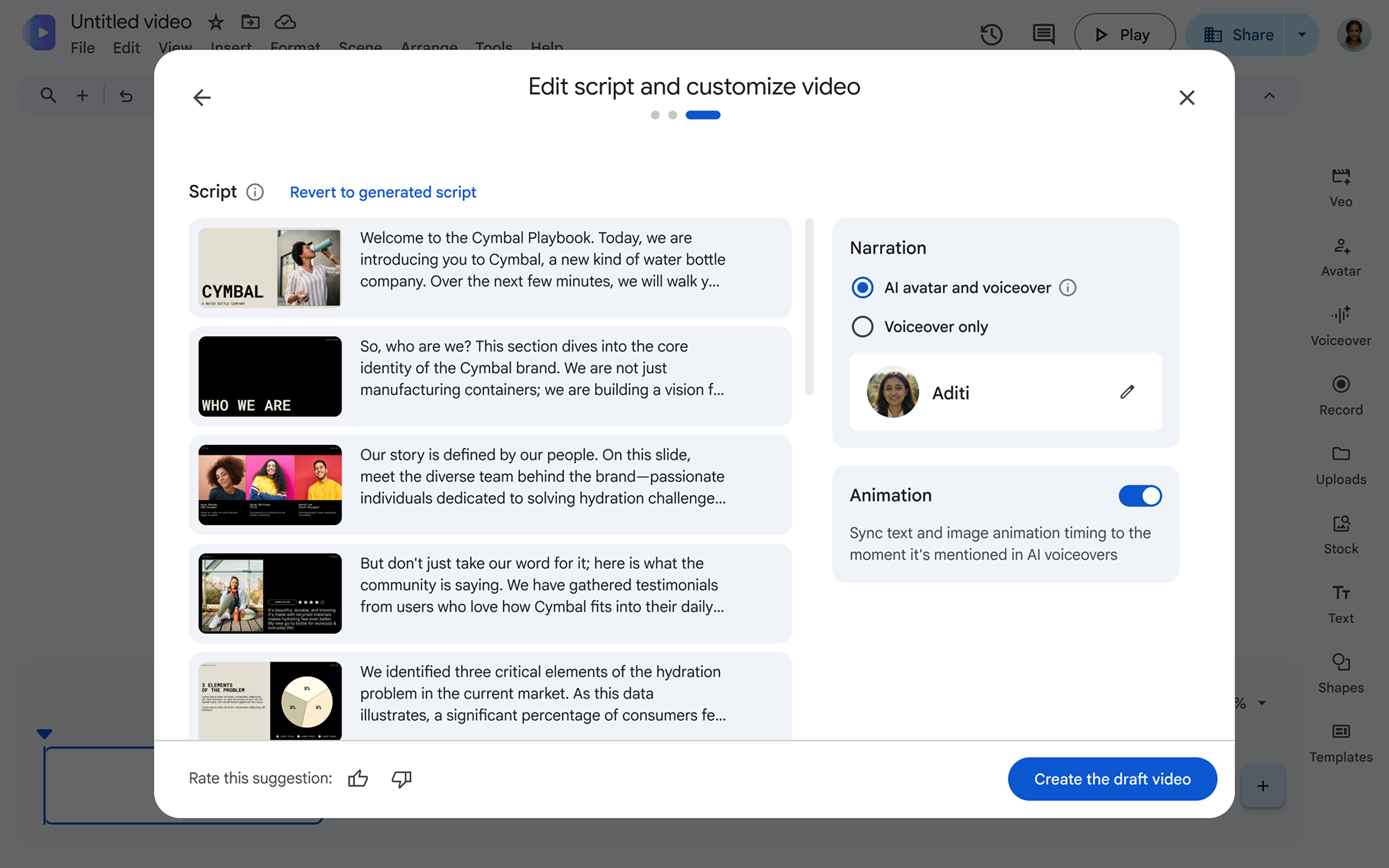Go back using the dialog's left arrow
This screenshot has width=1389, height=868.
201,97
